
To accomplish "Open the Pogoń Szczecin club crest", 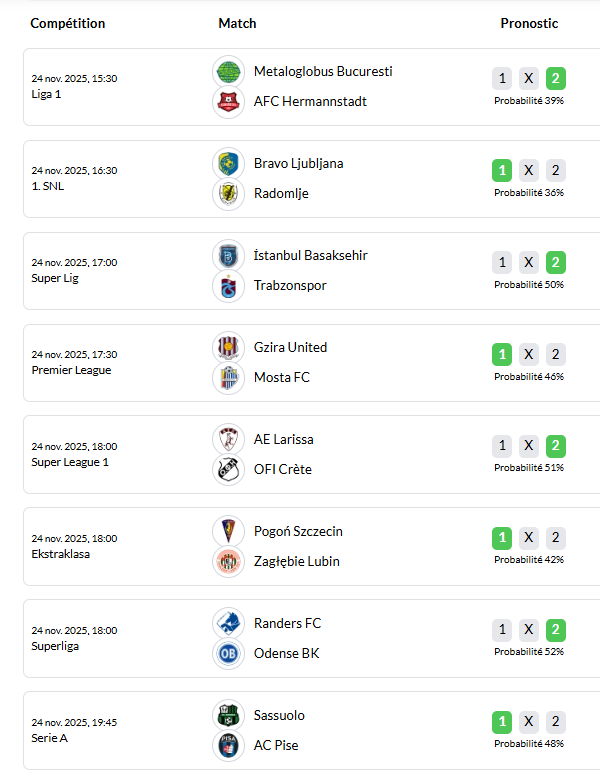I will coord(228,531).
